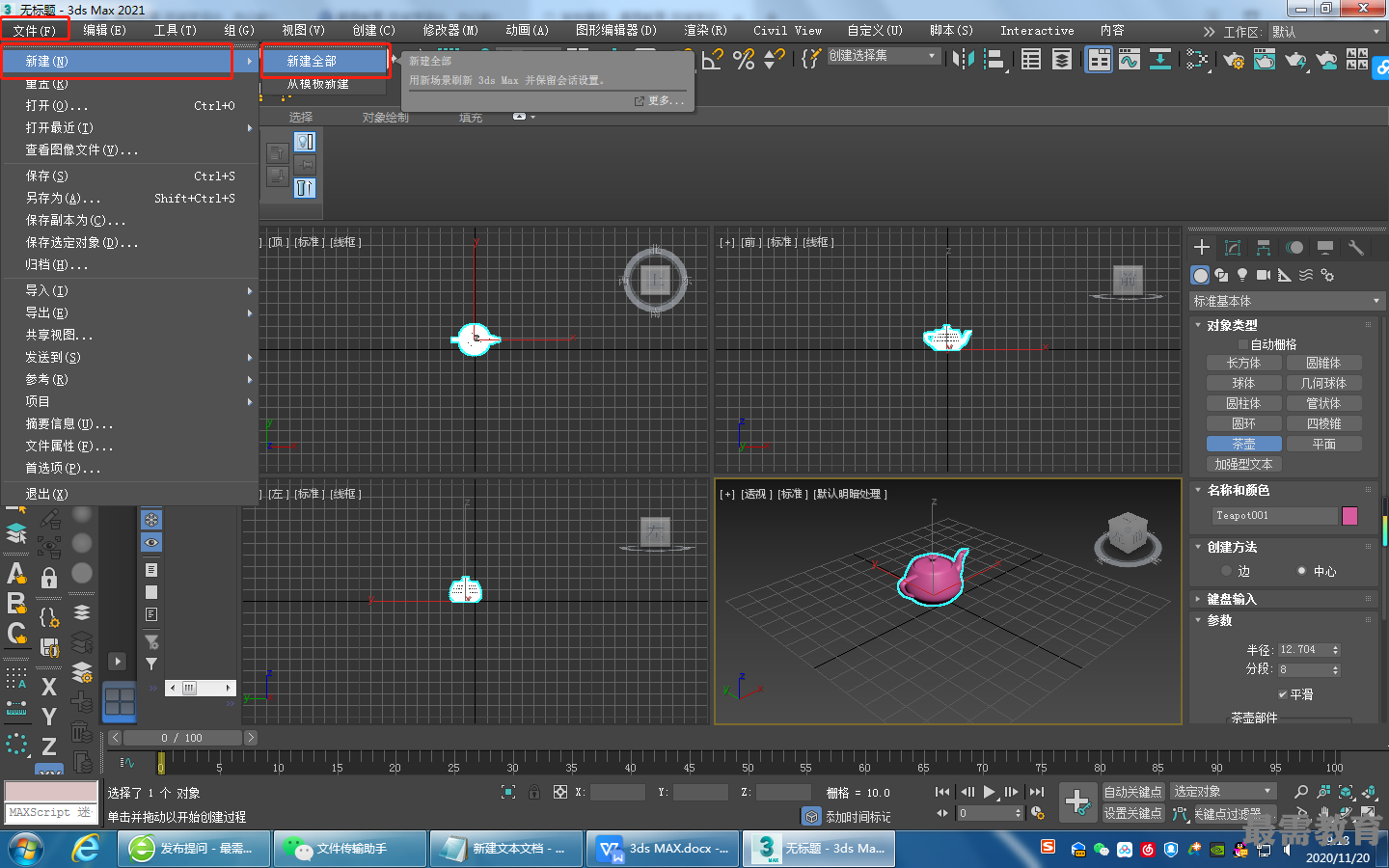Image resolution: width=1389 pixels, height=868 pixels.
Task: Toggle the Scene Explorer icon
Action: tap(1031, 60)
